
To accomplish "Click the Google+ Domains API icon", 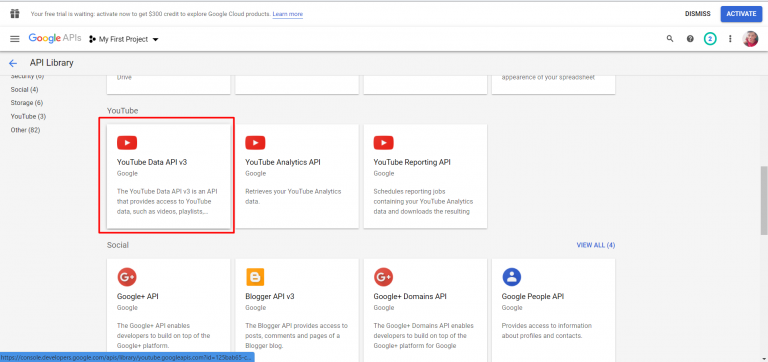I will click(384, 277).
